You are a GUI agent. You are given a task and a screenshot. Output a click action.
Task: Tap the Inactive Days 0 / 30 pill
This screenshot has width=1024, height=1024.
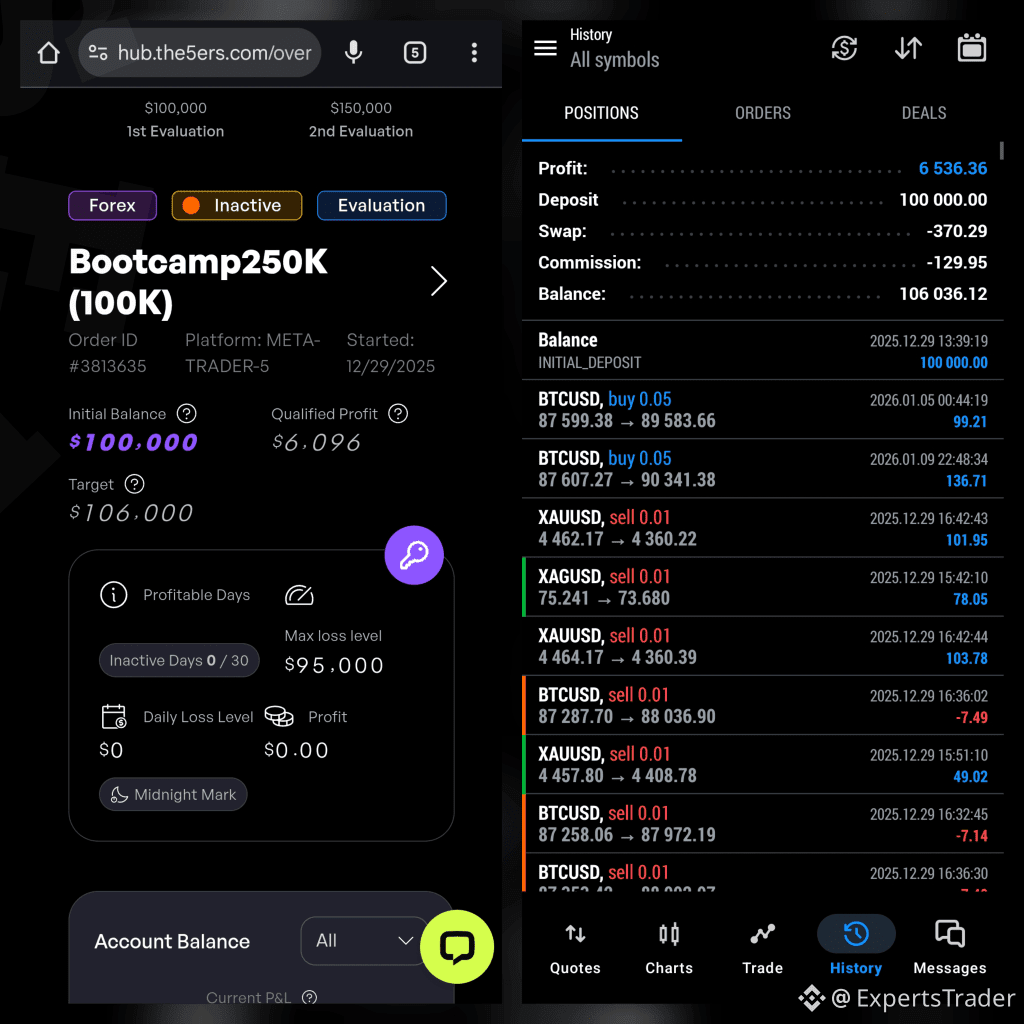(x=179, y=660)
